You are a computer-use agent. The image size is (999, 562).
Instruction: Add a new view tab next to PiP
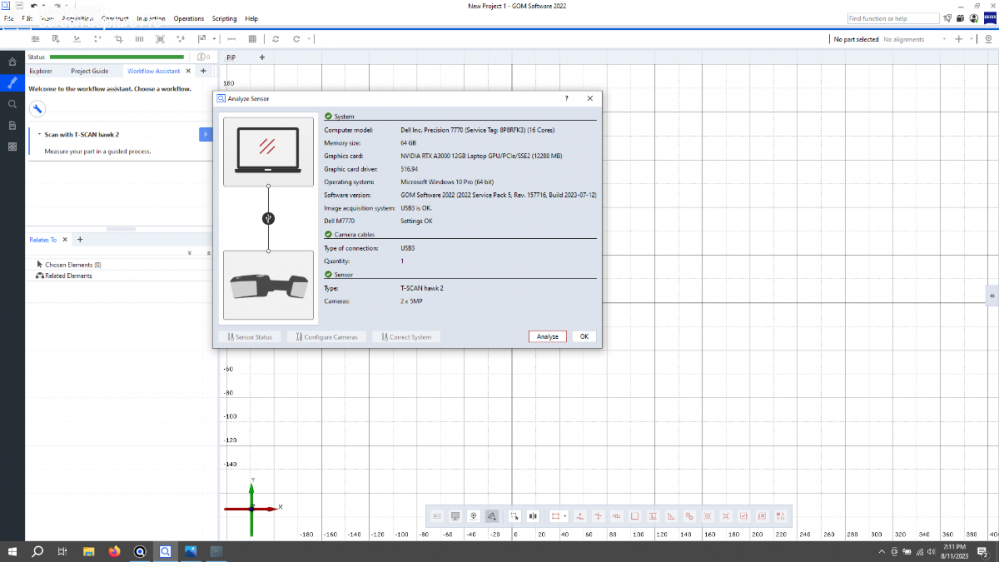[262, 57]
